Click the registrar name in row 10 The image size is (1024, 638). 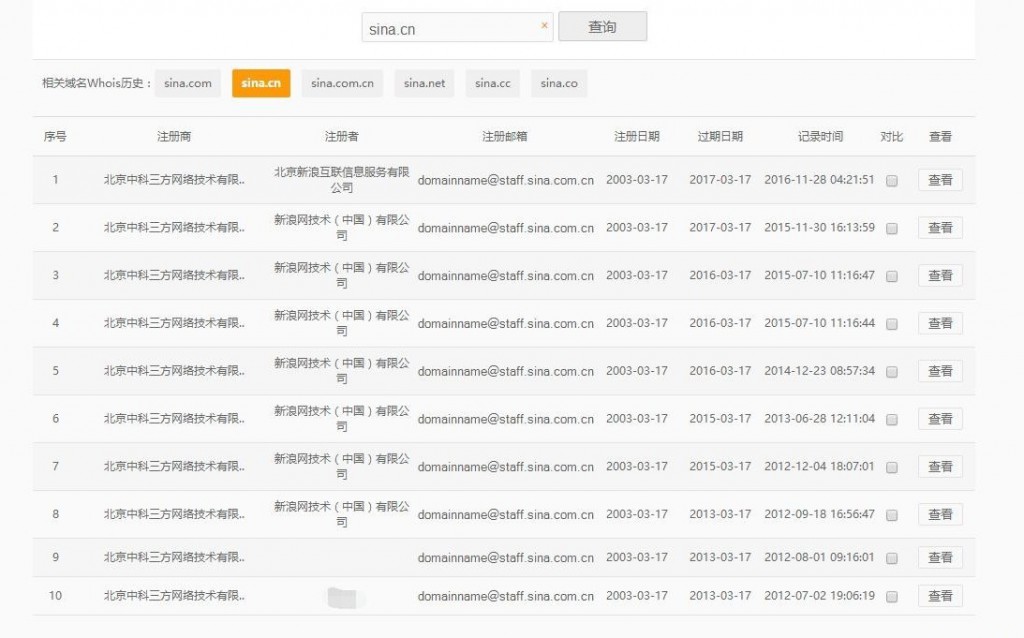(174, 596)
